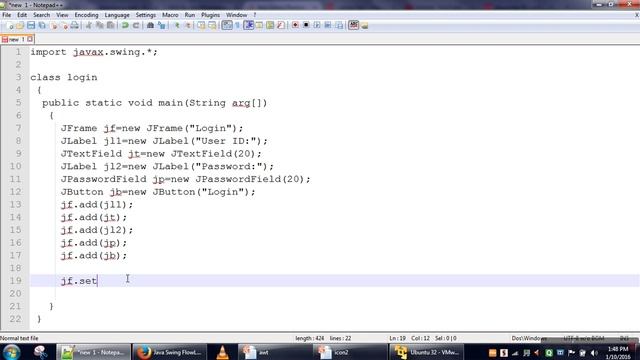Click the Open file toolbar icon

click(x=20, y=25)
